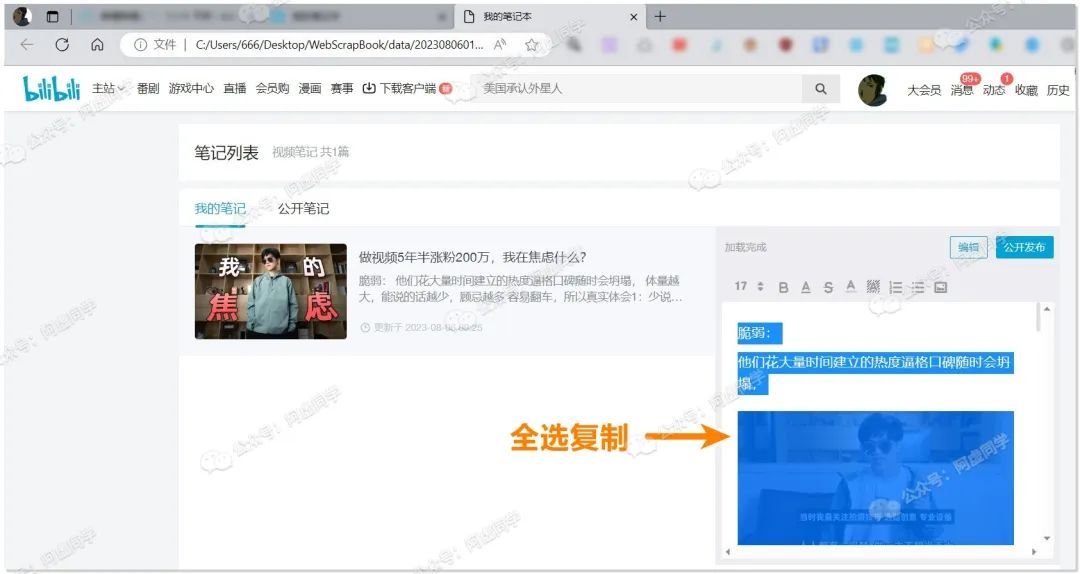Insert an image into the note
This screenshot has height=574, width=1080.
(x=941, y=287)
